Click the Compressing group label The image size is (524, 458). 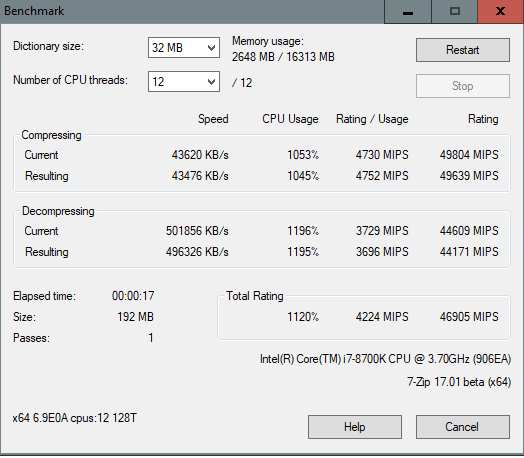tap(51, 135)
